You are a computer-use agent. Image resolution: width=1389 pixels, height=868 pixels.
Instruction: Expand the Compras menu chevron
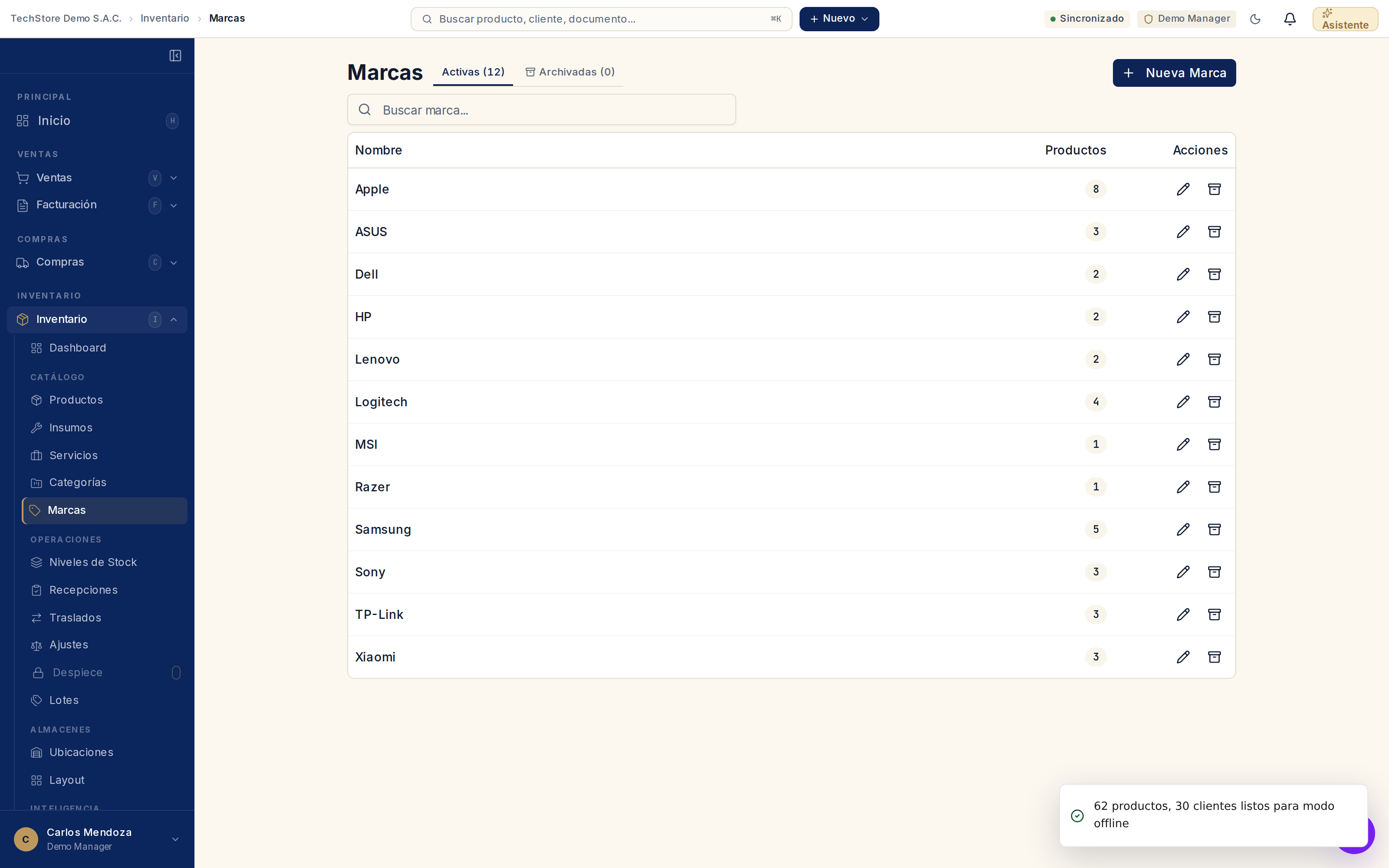click(173, 262)
